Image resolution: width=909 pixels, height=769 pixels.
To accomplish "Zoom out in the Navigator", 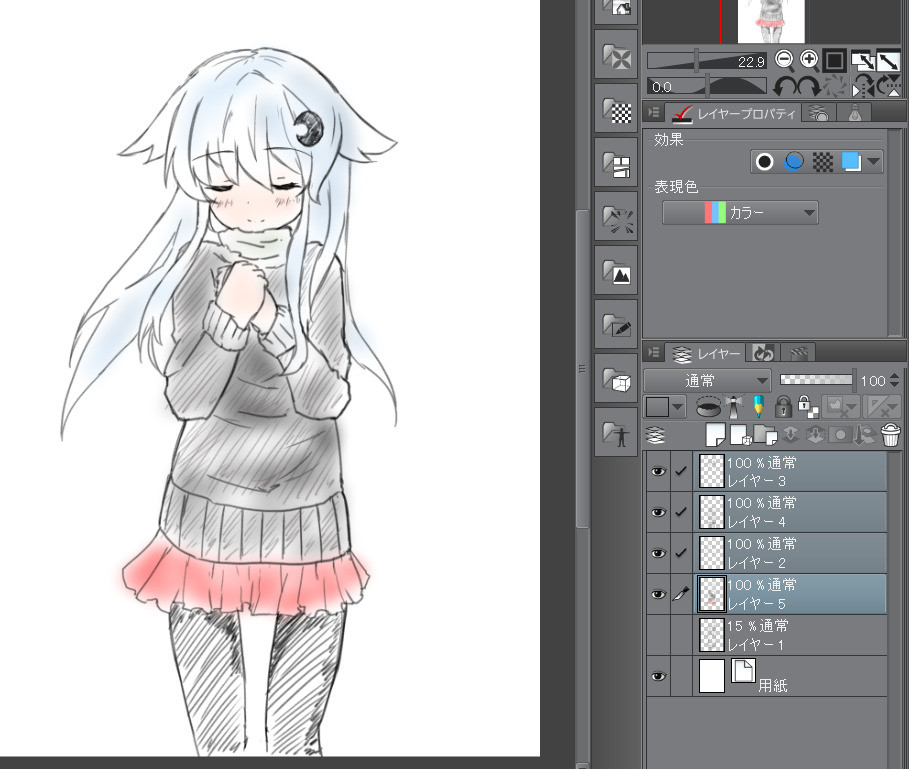I will [784, 60].
